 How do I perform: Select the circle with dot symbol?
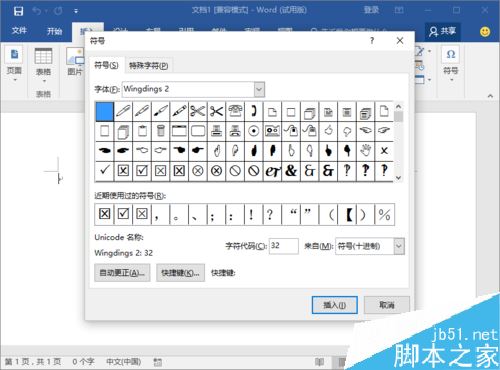click(x=254, y=131)
